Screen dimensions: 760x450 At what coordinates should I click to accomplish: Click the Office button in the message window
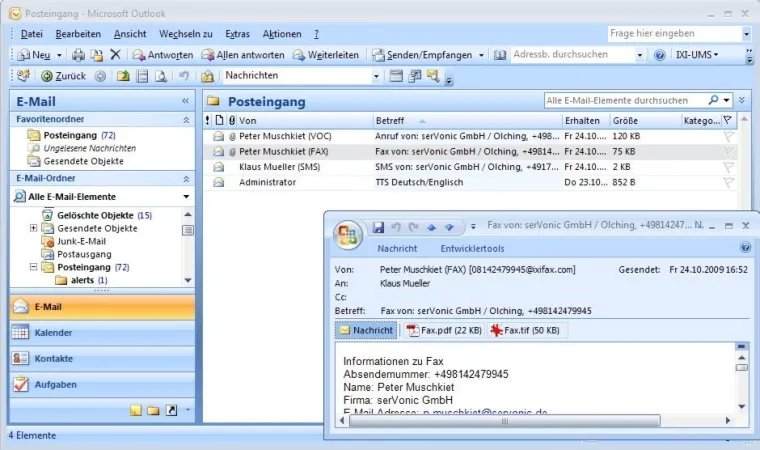pyautogui.click(x=348, y=234)
